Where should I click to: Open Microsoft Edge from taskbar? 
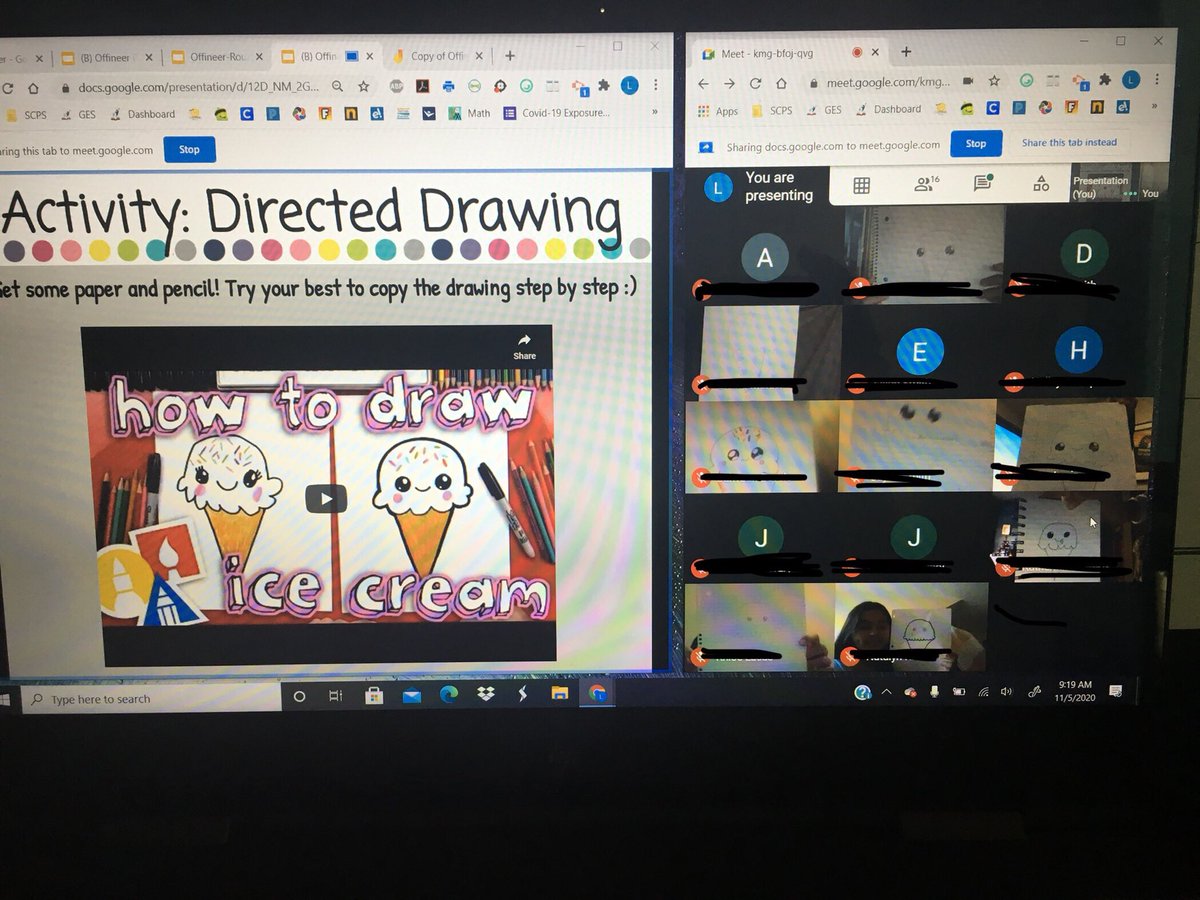(x=448, y=694)
